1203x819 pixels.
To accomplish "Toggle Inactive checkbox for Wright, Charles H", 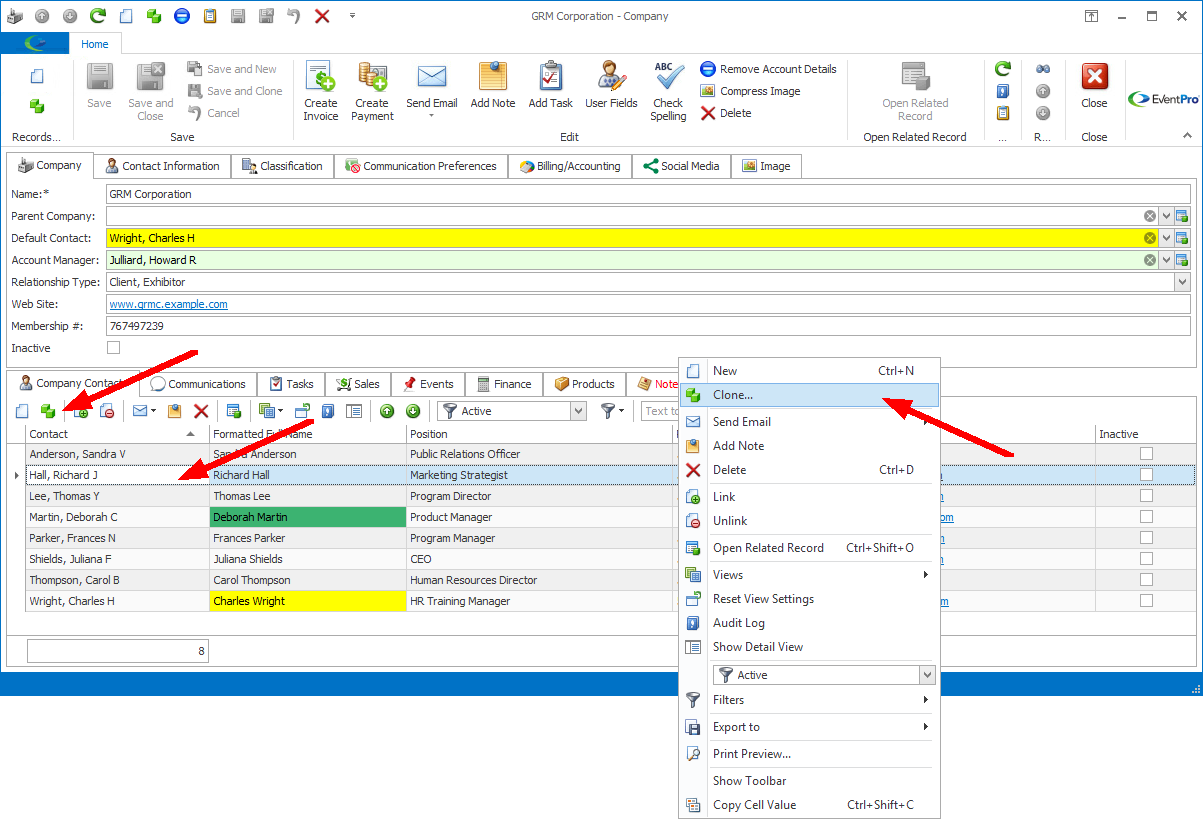I will coord(1146,601).
